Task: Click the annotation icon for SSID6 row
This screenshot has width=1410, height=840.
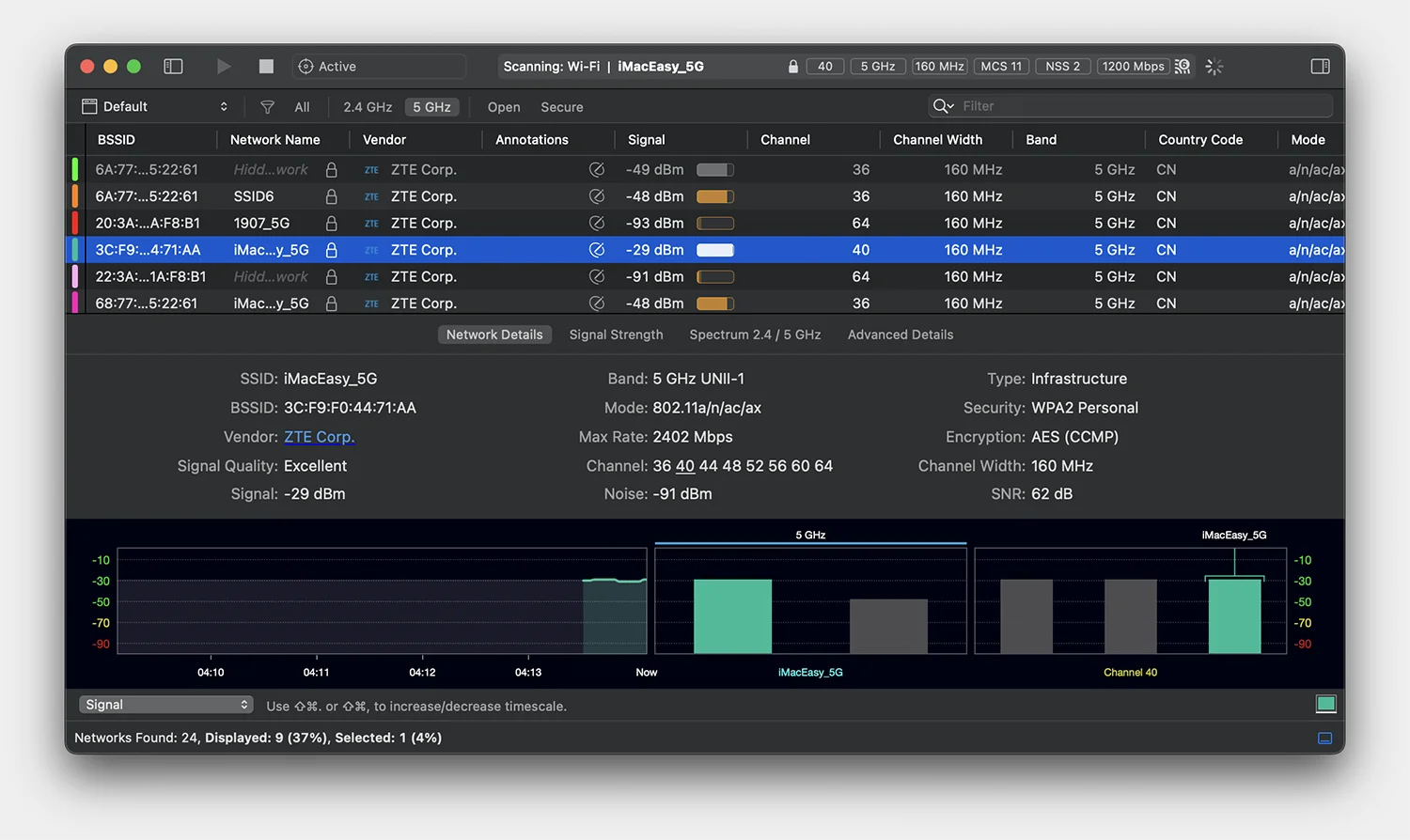Action: pos(596,196)
